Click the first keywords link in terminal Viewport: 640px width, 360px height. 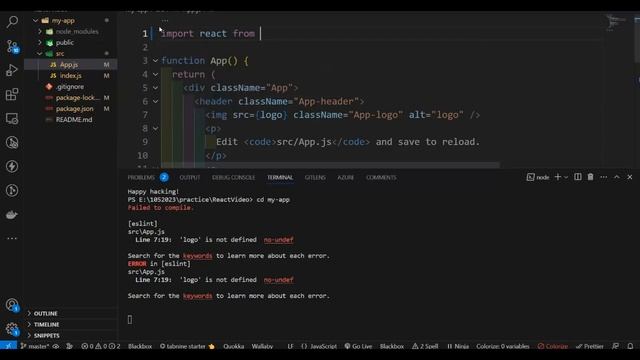coord(198,256)
